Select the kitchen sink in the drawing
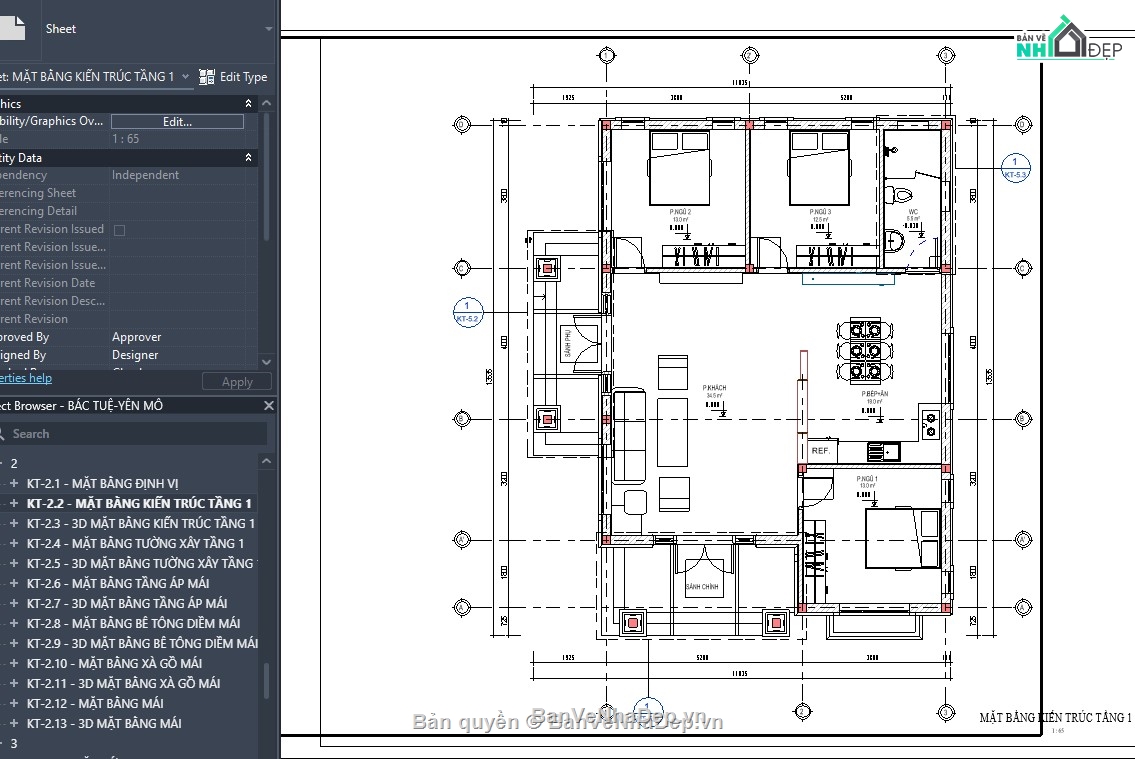Screen dimensions: 1135x759 pyautogui.click(x=883, y=453)
